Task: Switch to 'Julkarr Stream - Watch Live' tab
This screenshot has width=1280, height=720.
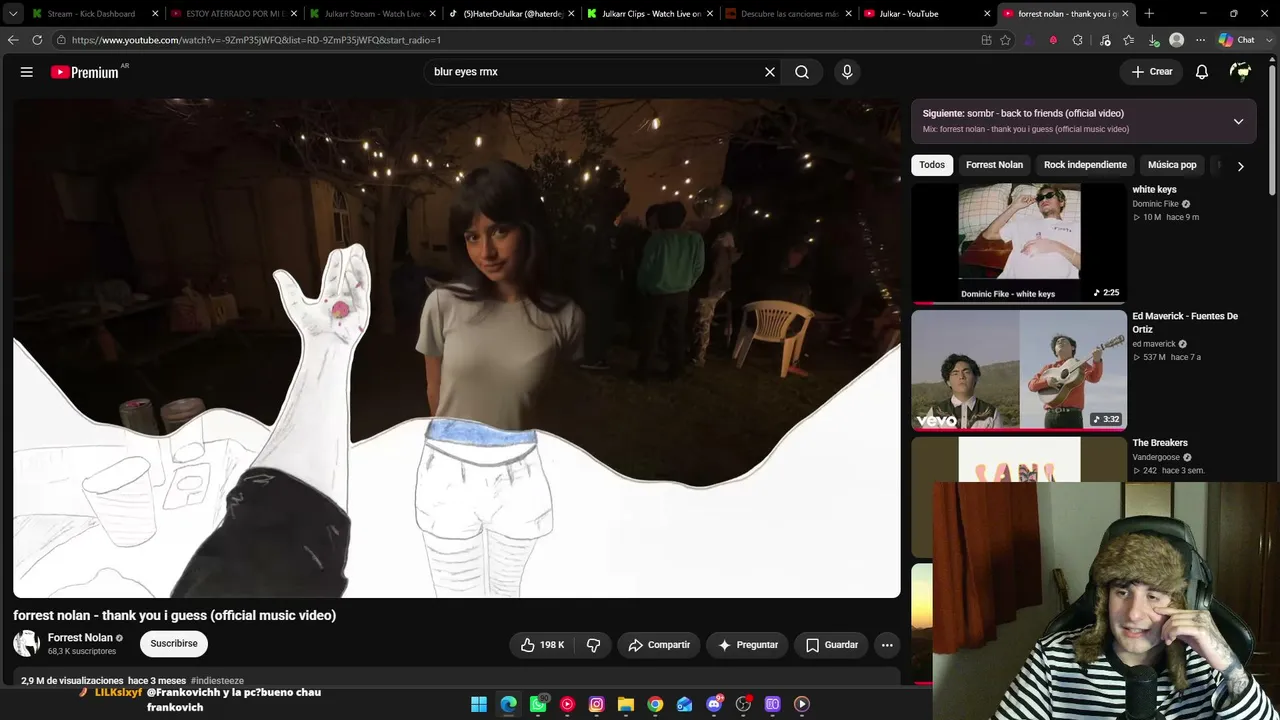Action: coord(371,14)
